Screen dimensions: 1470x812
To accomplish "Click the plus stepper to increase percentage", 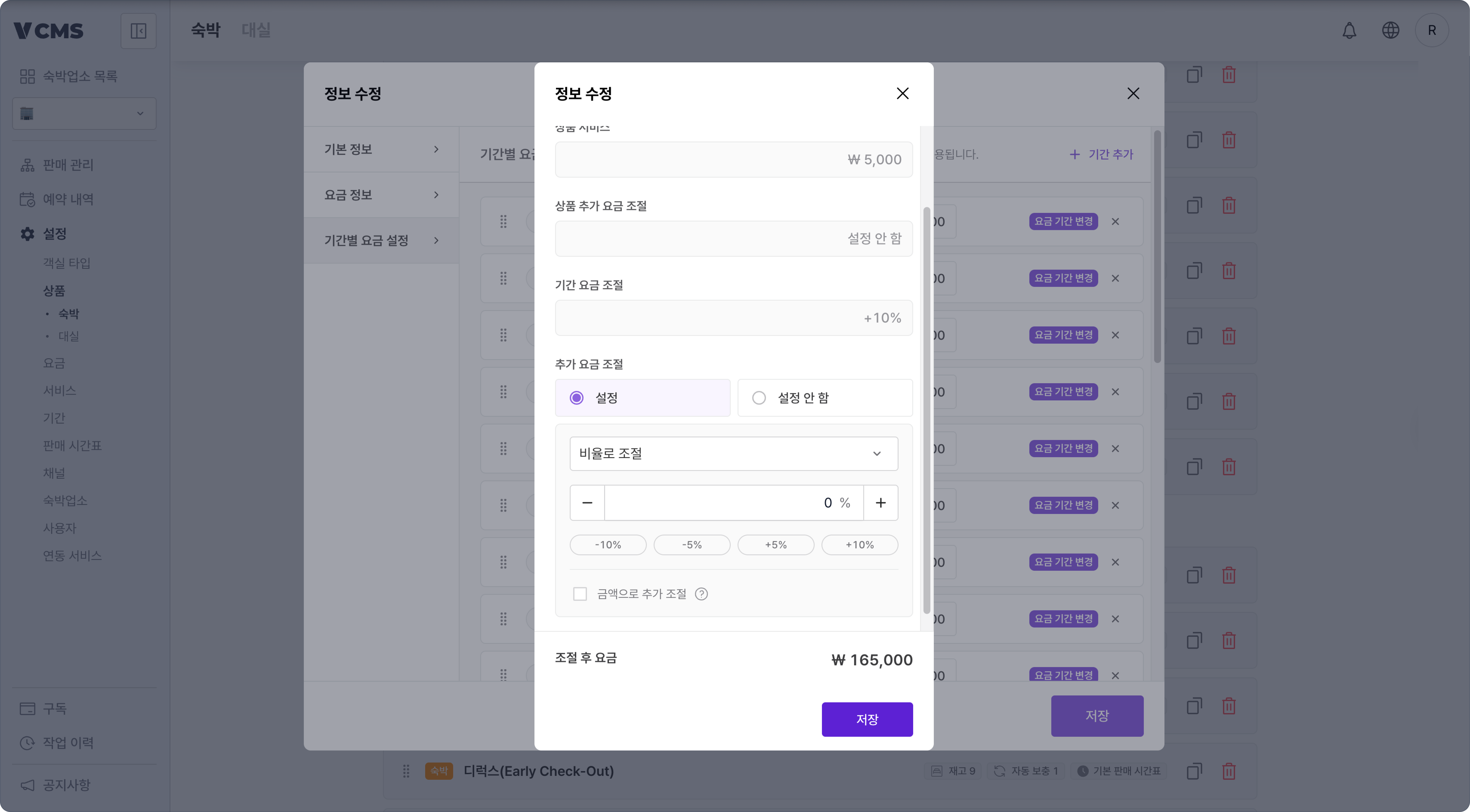I will pyautogui.click(x=880, y=502).
